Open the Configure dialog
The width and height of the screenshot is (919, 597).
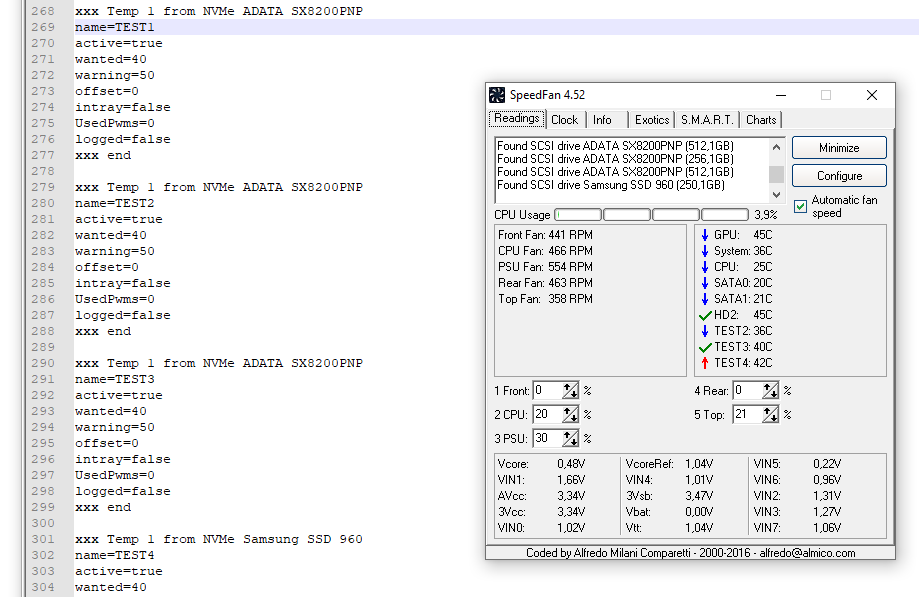[839, 176]
